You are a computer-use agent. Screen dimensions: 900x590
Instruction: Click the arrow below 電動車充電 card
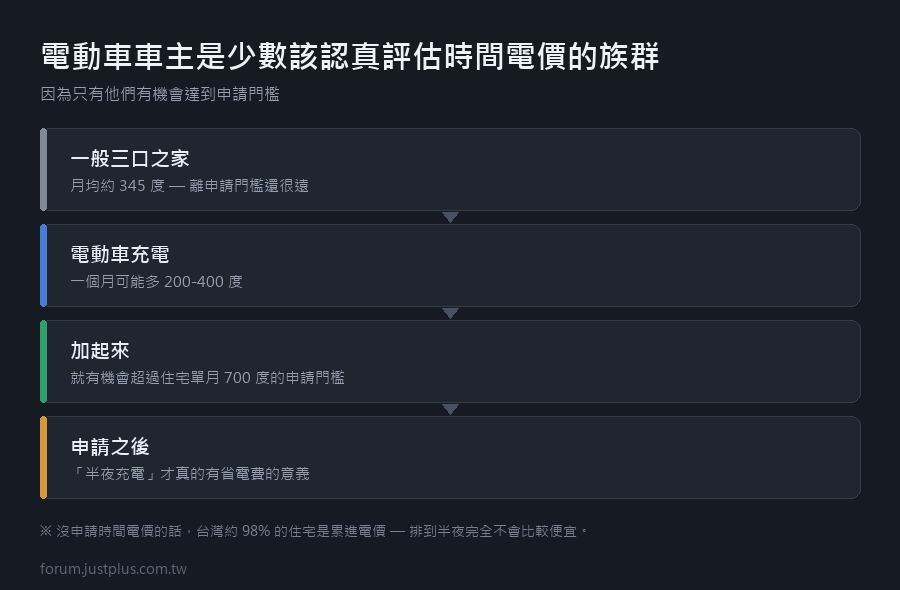pyautogui.click(x=451, y=313)
